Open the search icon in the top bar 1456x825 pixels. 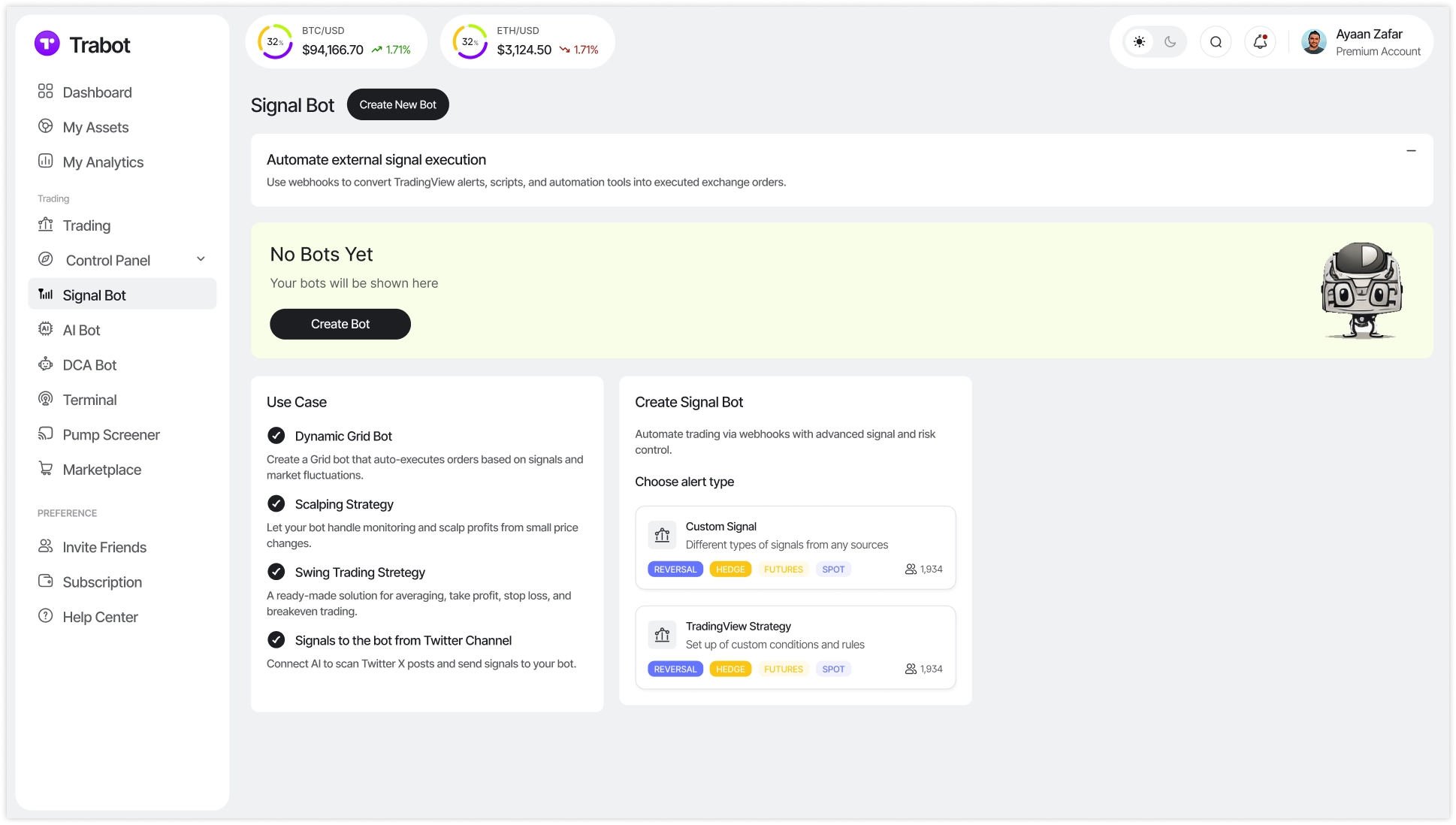pos(1216,41)
